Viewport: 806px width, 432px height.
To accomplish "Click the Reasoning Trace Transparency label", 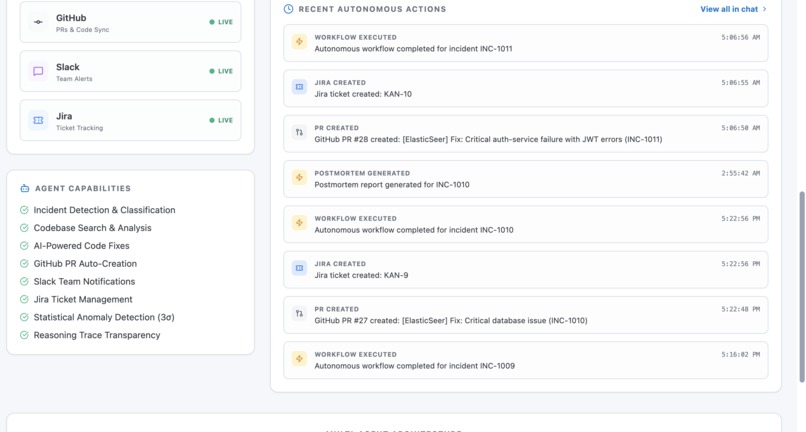I will pyautogui.click(x=97, y=335).
